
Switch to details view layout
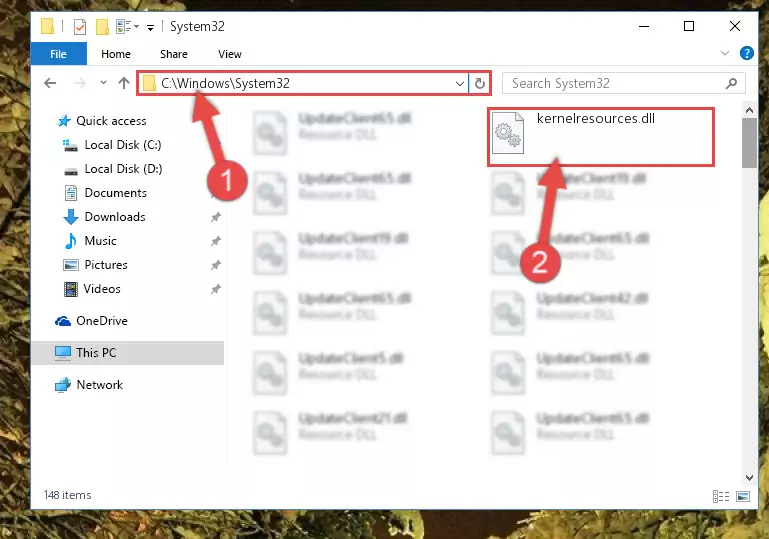tap(720, 496)
